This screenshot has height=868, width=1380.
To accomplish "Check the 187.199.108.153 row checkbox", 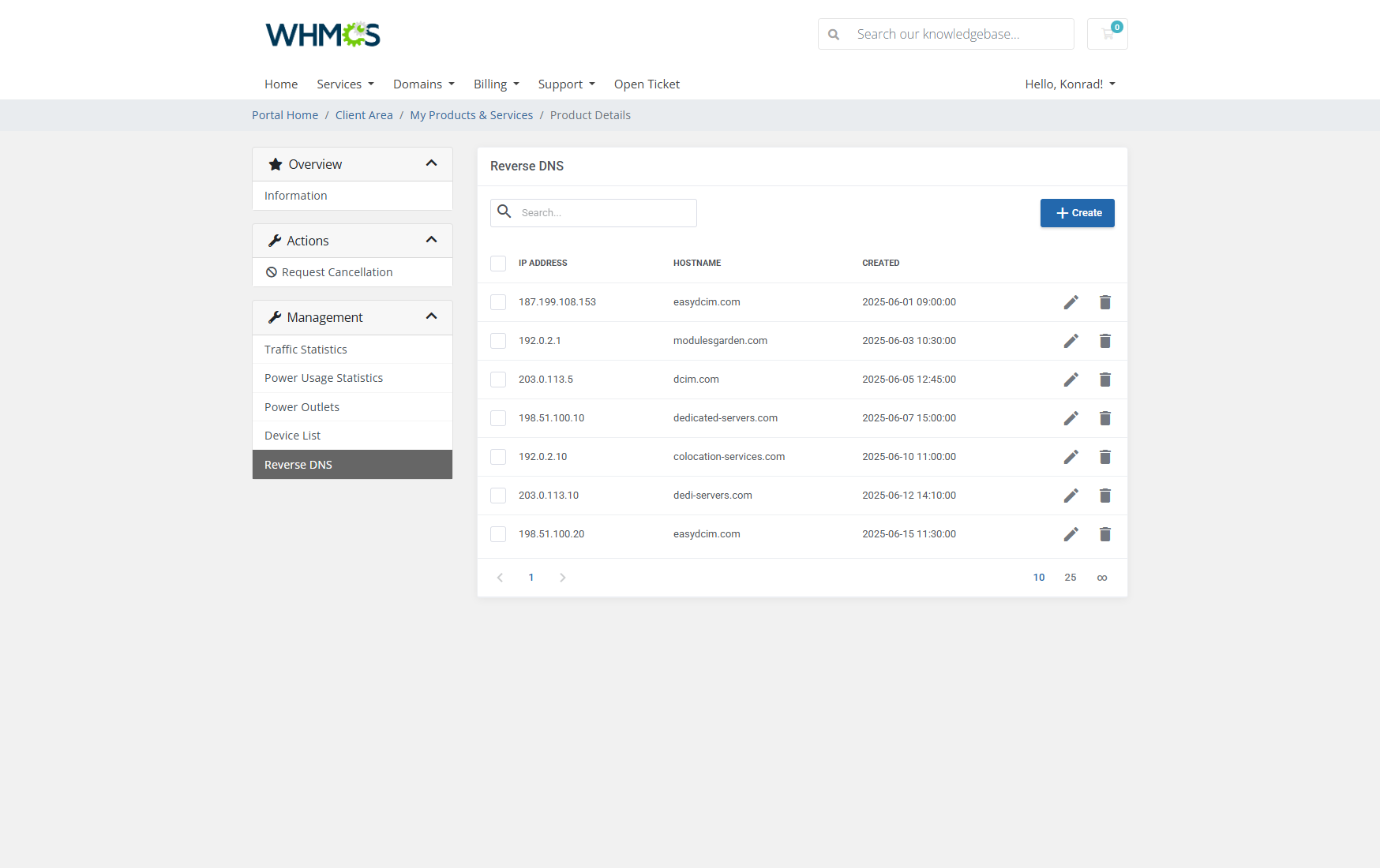I will point(498,302).
